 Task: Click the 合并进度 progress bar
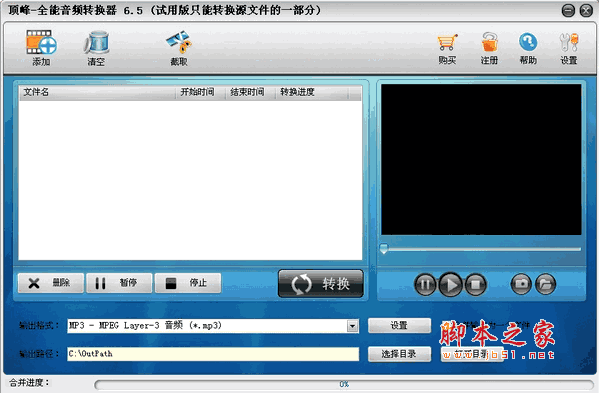tap(344, 384)
